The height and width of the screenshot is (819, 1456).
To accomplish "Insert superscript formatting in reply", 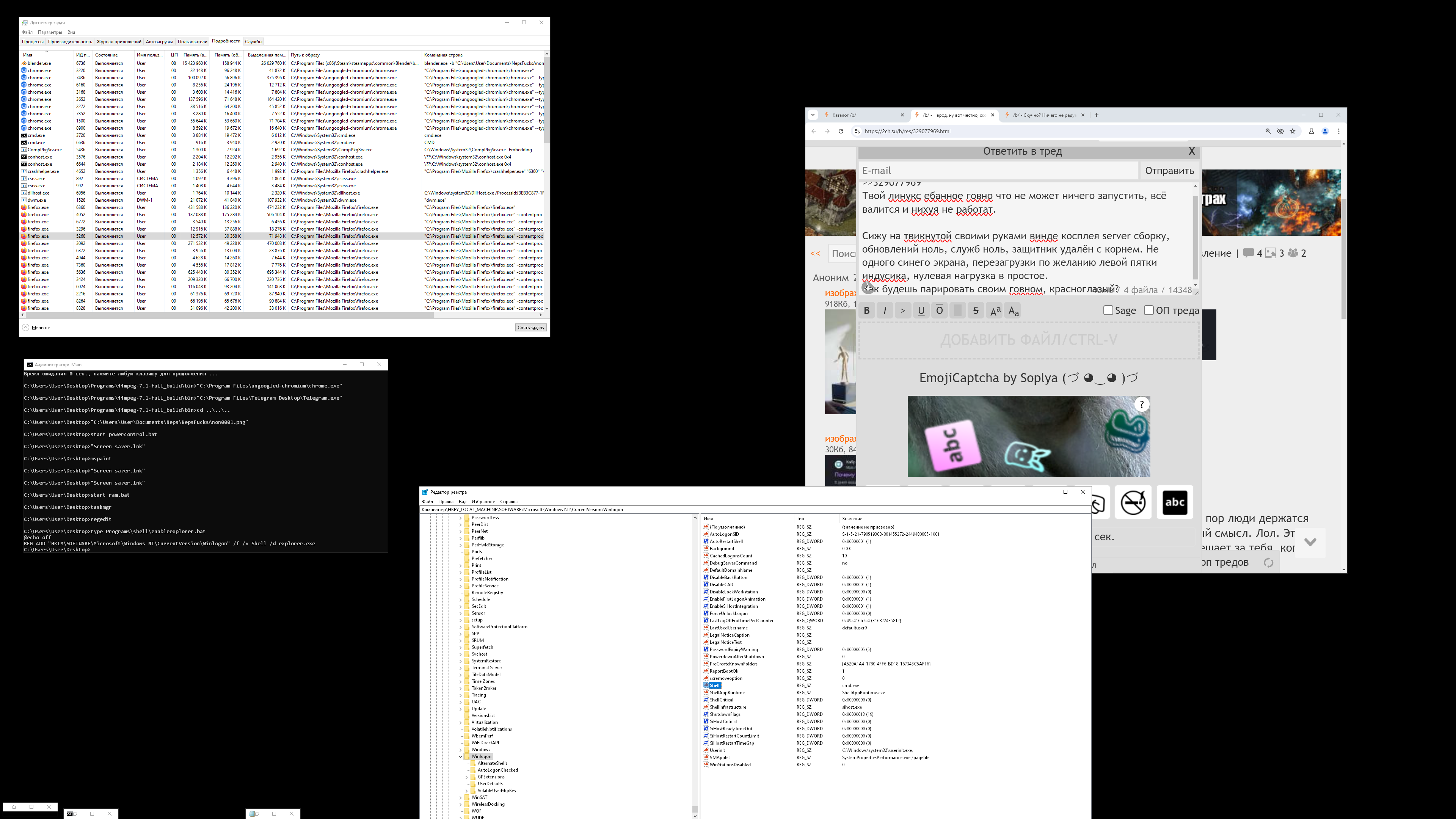I will [995, 310].
